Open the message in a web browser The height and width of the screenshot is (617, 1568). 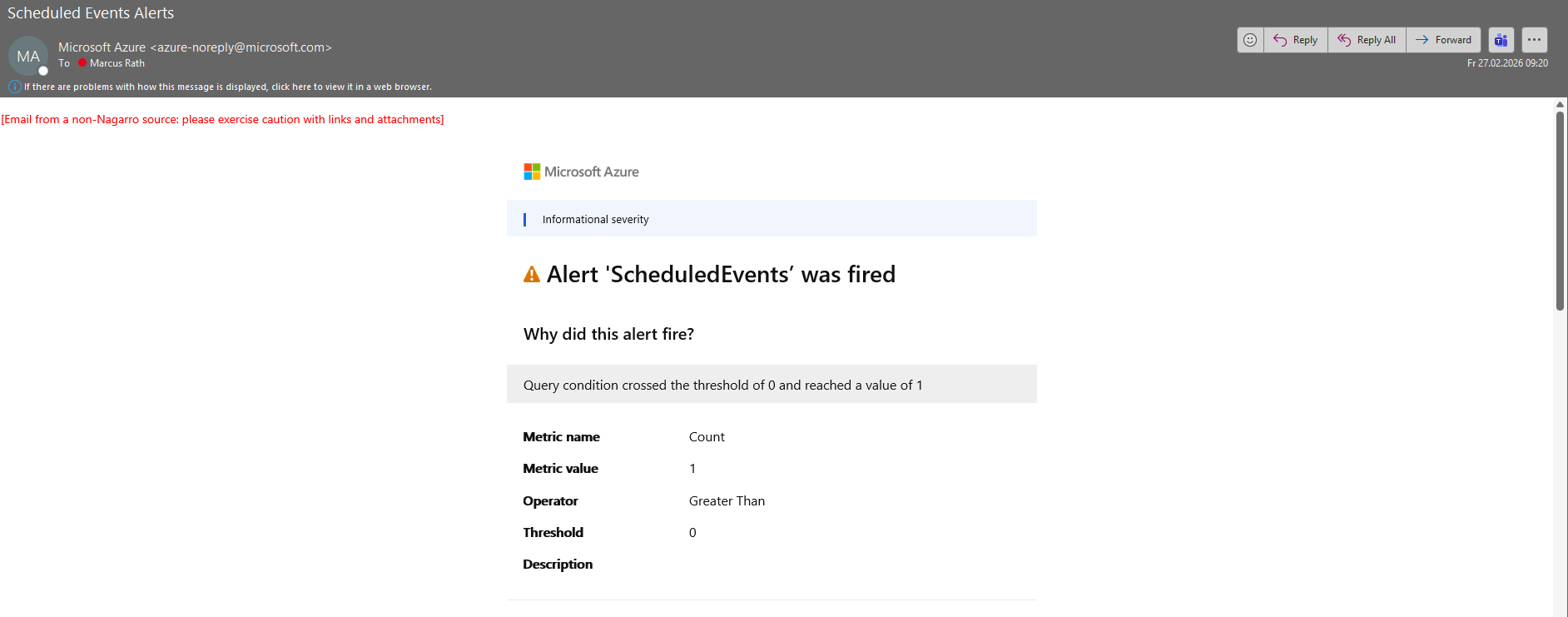227,87
